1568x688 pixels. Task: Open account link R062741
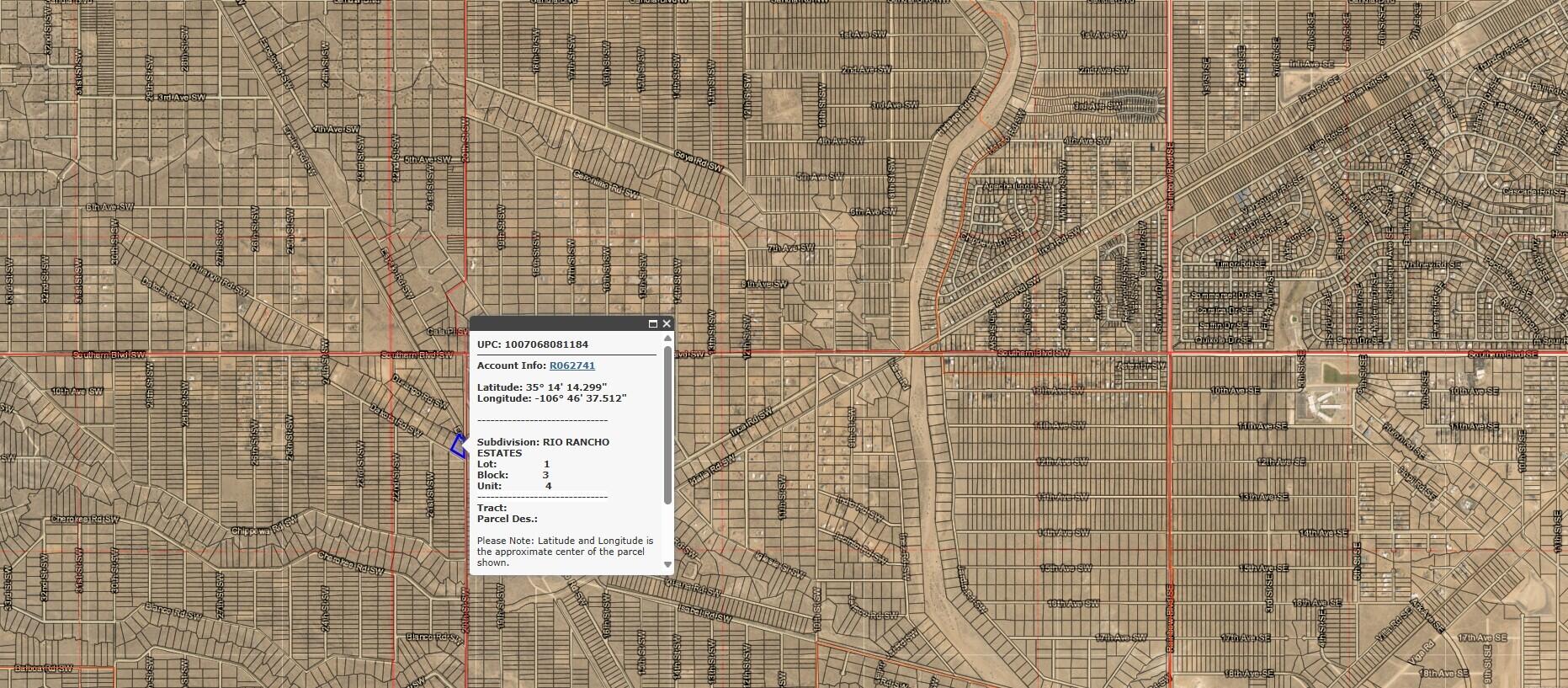point(571,365)
